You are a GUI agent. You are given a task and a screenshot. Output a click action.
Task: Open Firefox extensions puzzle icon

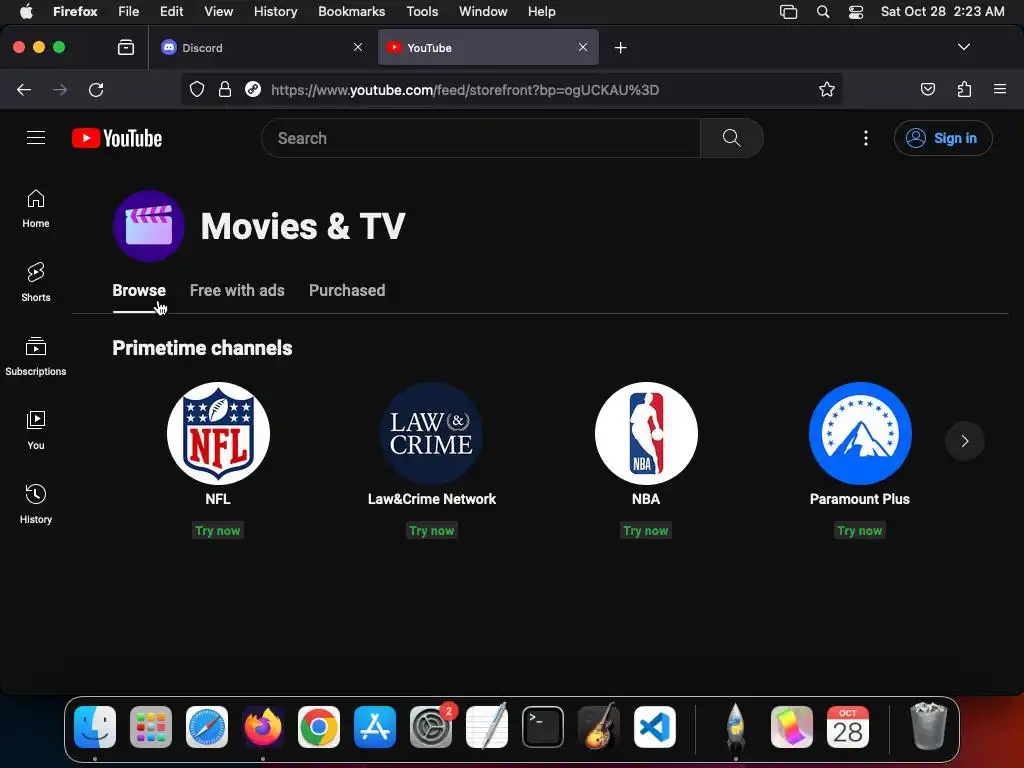(x=964, y=89)
